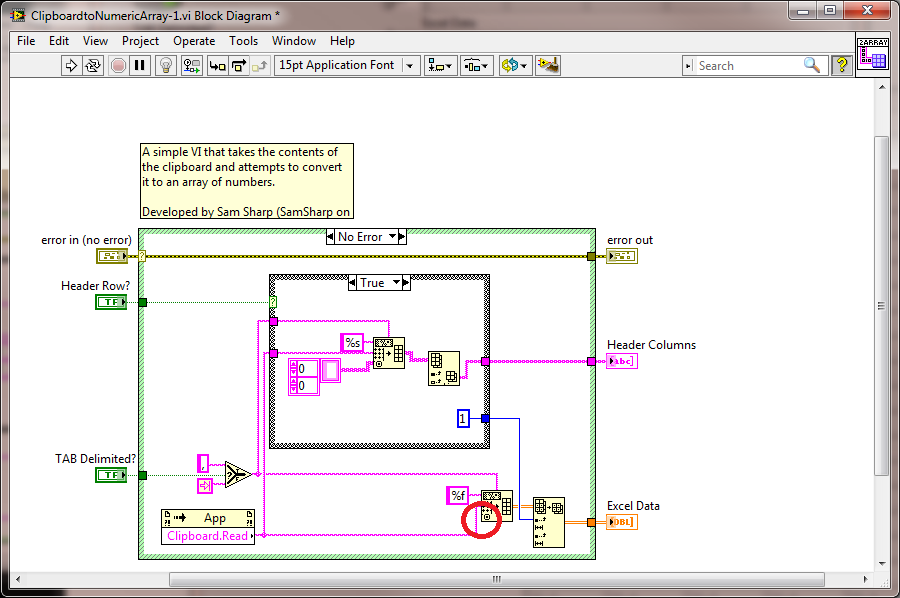The height and width of the screenshot is (598, 900).
Task: Select the Index Array node inside True case
Action: coord(444,368)
